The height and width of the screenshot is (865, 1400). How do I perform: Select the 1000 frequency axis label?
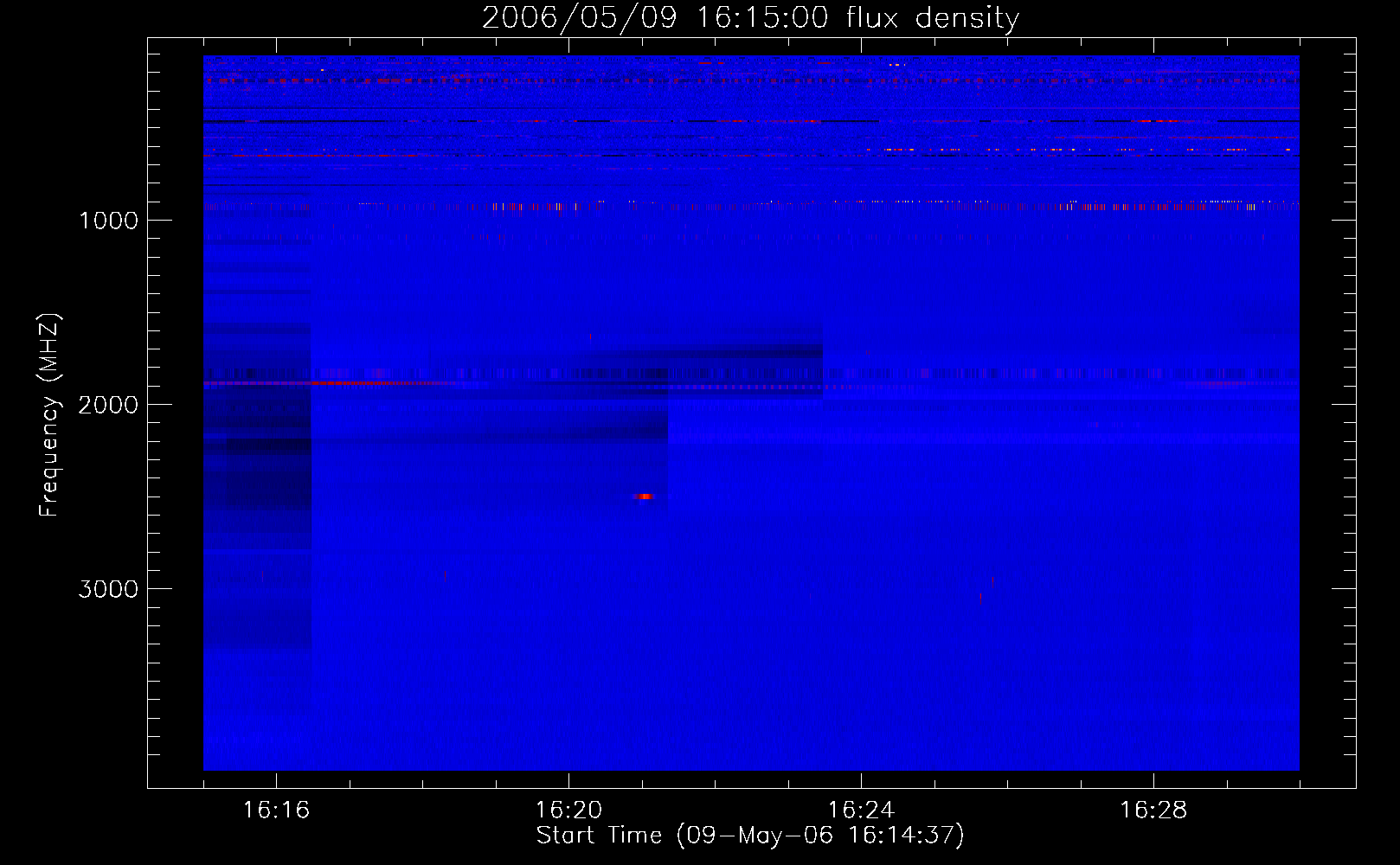click(x=108, y=221)
